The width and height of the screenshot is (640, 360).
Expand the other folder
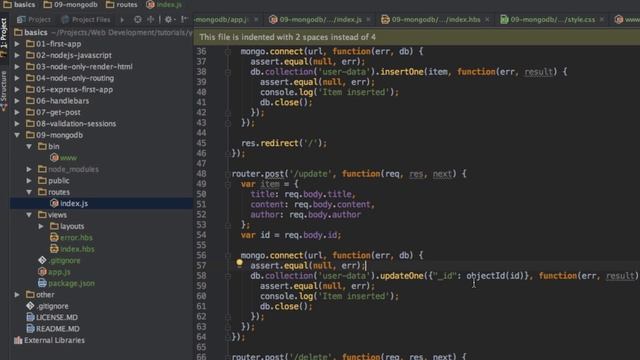pos(17,294)
